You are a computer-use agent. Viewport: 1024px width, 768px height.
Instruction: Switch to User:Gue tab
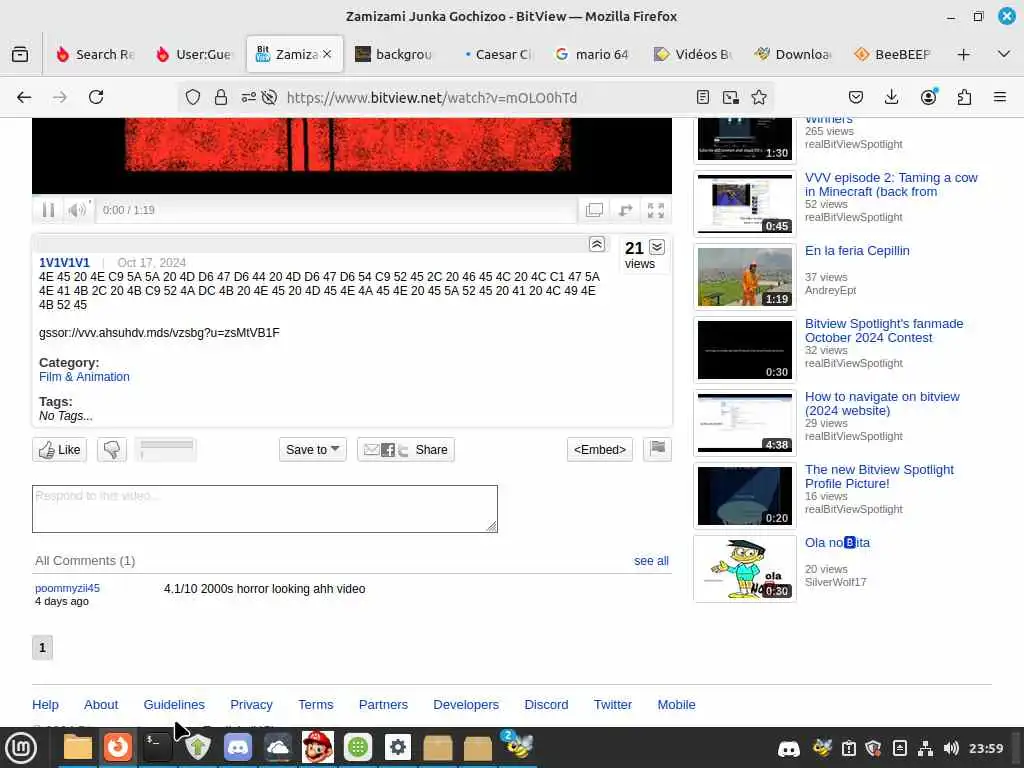coord(194,54)
